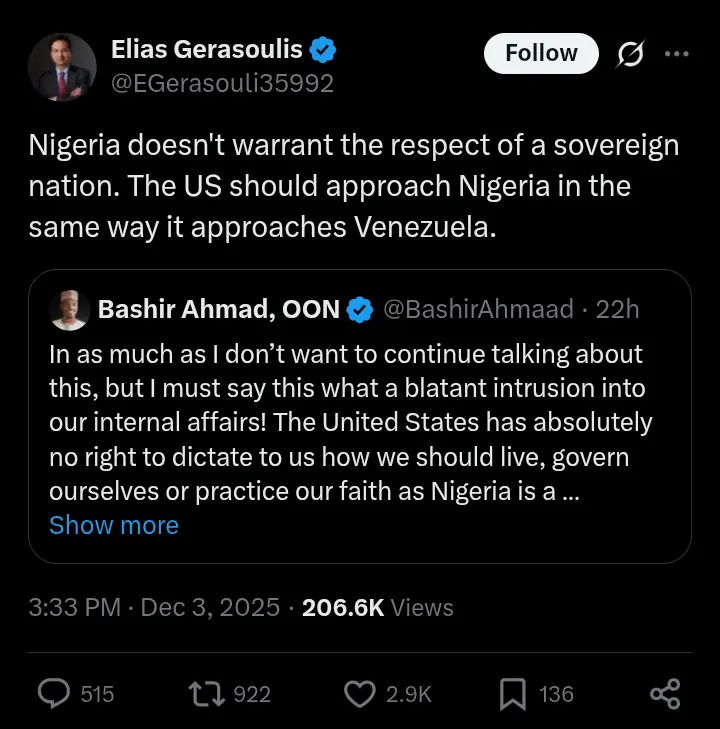Click the Grok slash icon
Screen dimensions: 720x729
pyautogui.click(x=630, y=54)
